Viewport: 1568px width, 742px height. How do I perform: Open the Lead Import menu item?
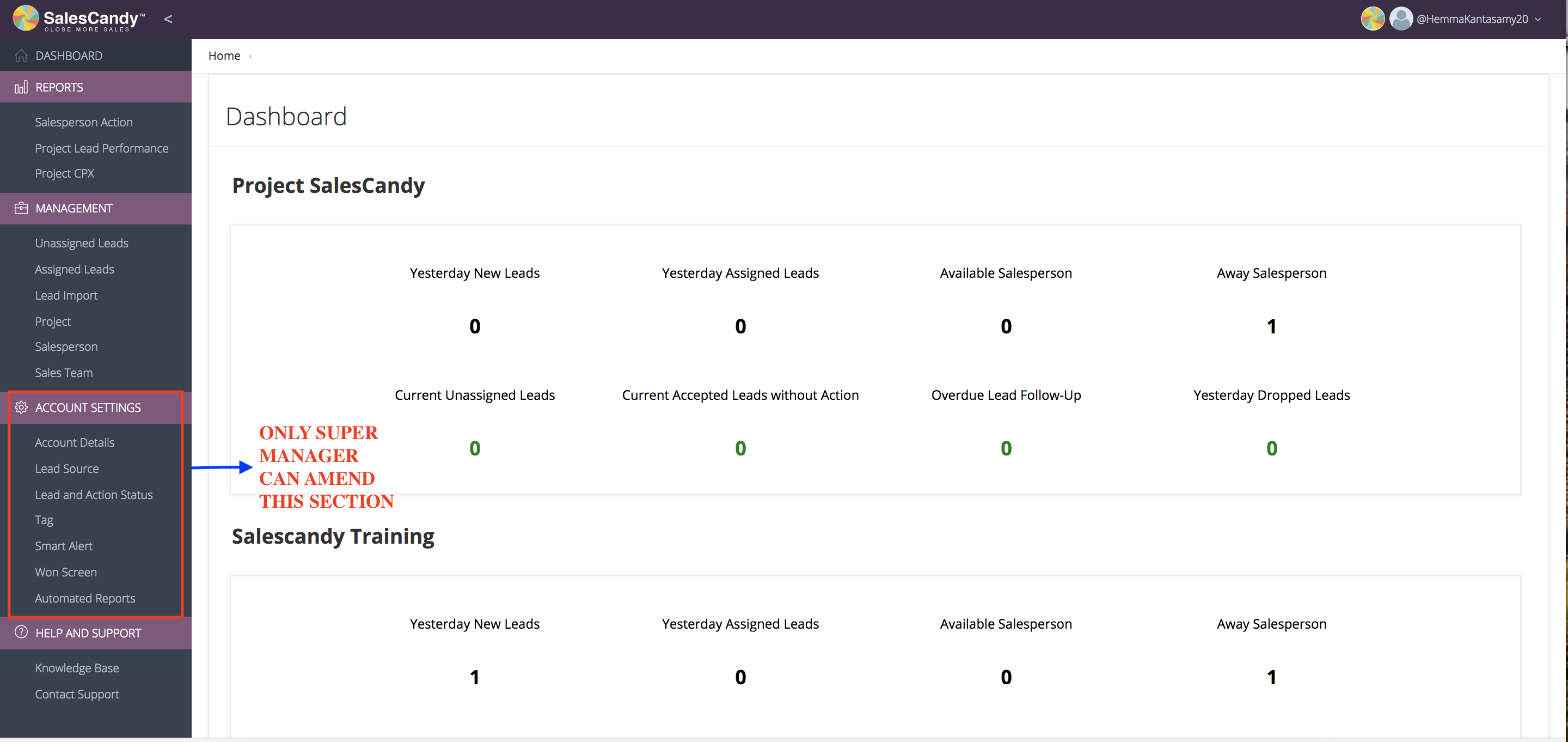(66, 295)
